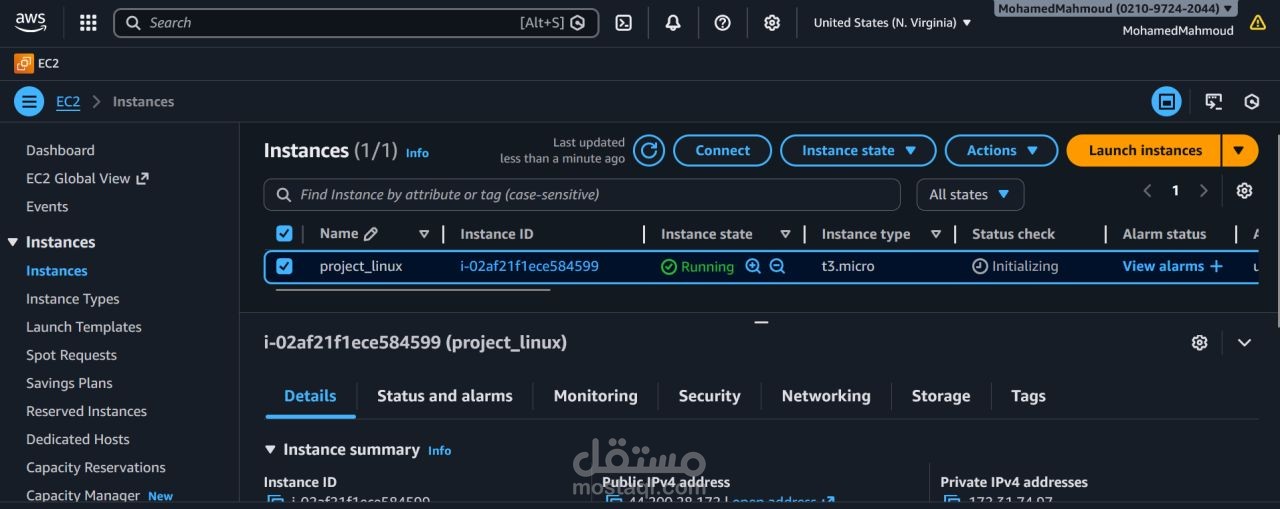Launch the CloudShell terminal icon
This screenshot has height=509, width=1280.
click(623, 23)
